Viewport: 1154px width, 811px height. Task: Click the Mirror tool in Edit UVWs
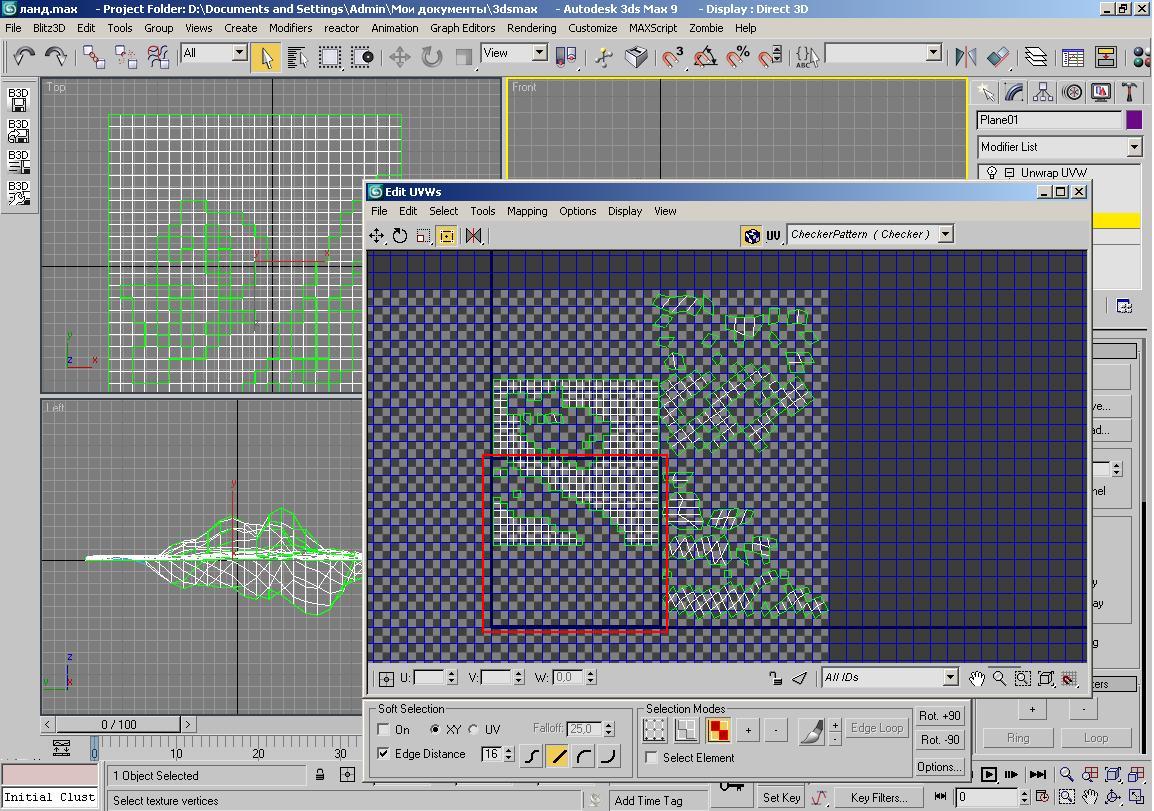tap(473, 236)
